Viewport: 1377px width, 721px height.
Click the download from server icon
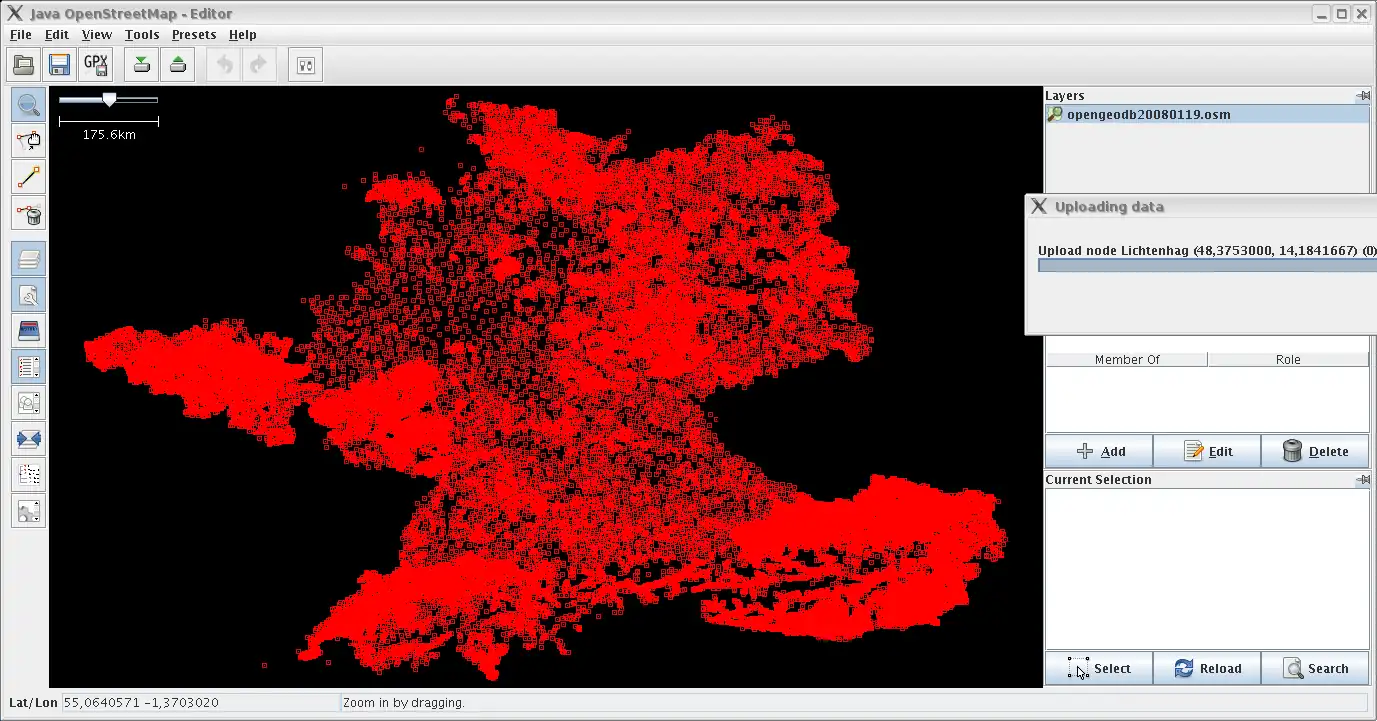coord(142,65)
